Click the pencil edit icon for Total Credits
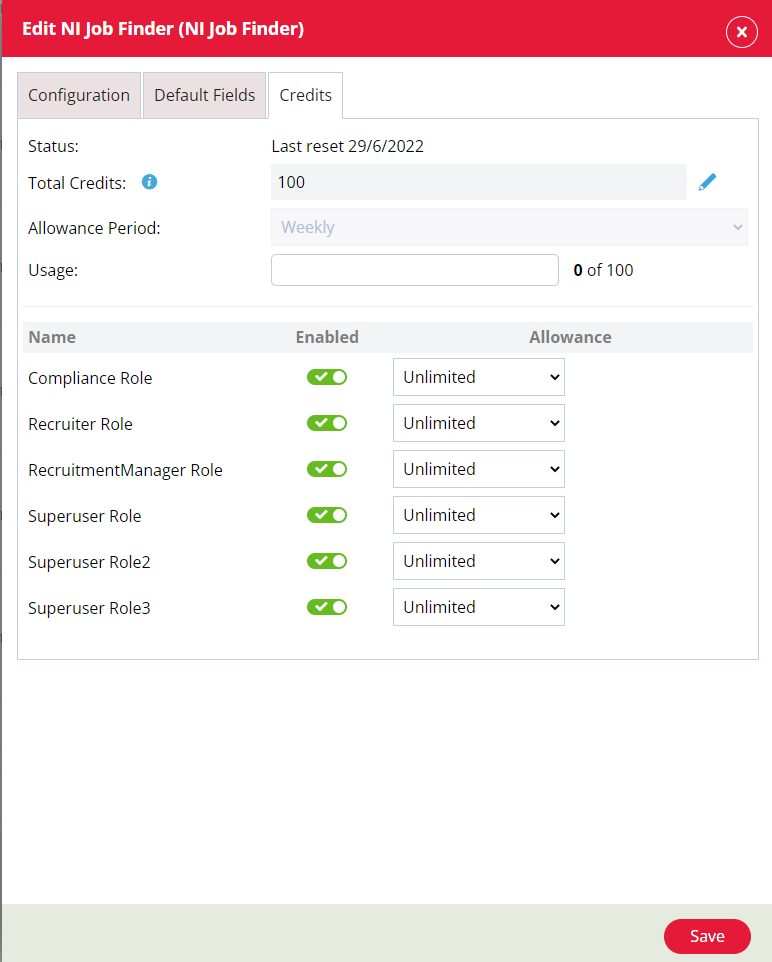 pos(707,182)
